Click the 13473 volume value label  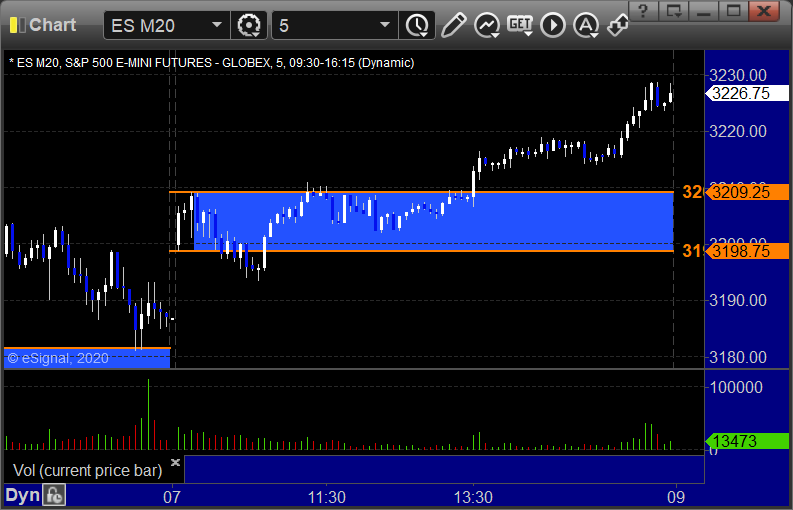point(747,441)
